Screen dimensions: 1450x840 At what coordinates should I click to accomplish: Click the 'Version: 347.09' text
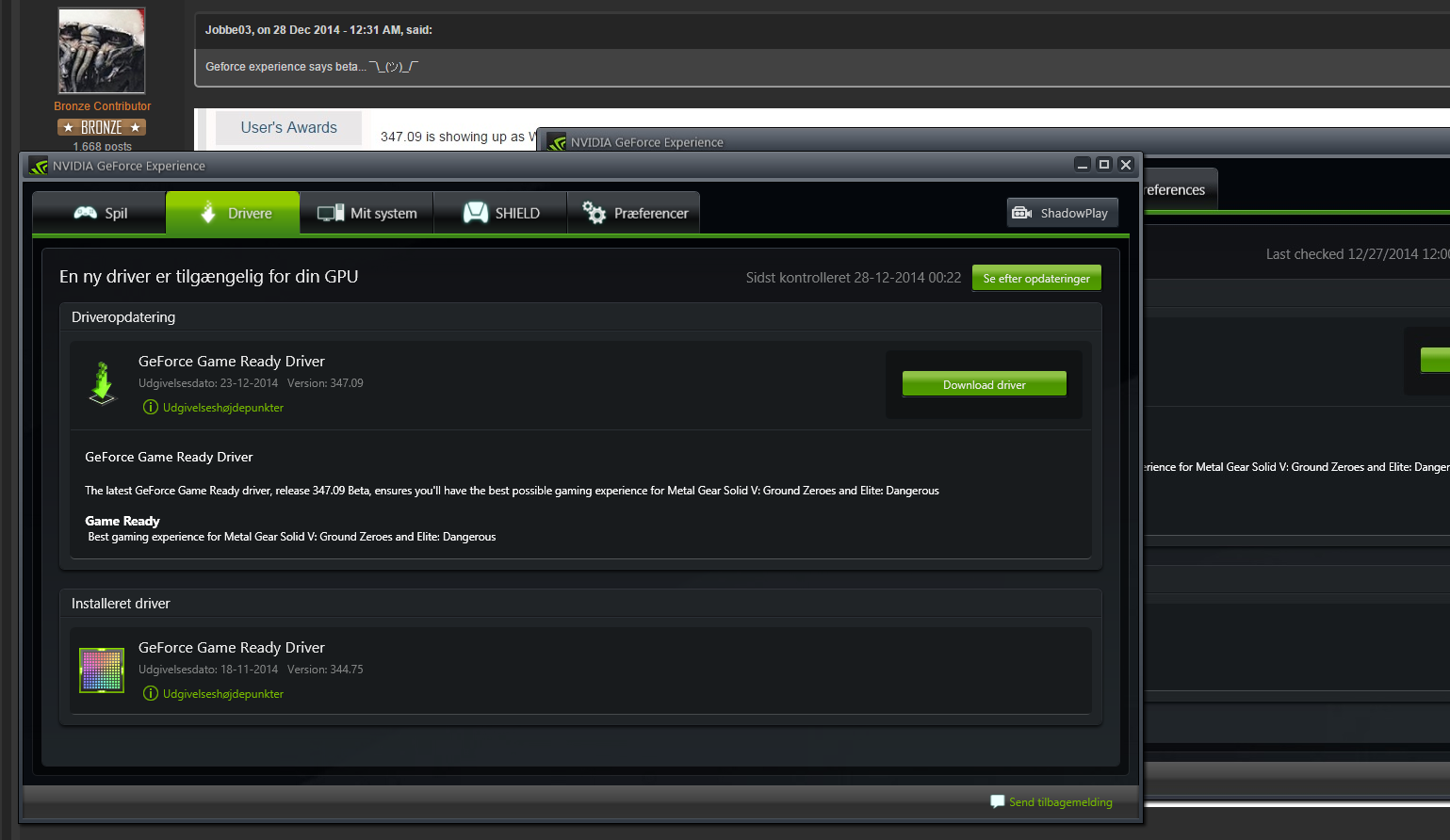pyautogui.click(x=325, y=383)
